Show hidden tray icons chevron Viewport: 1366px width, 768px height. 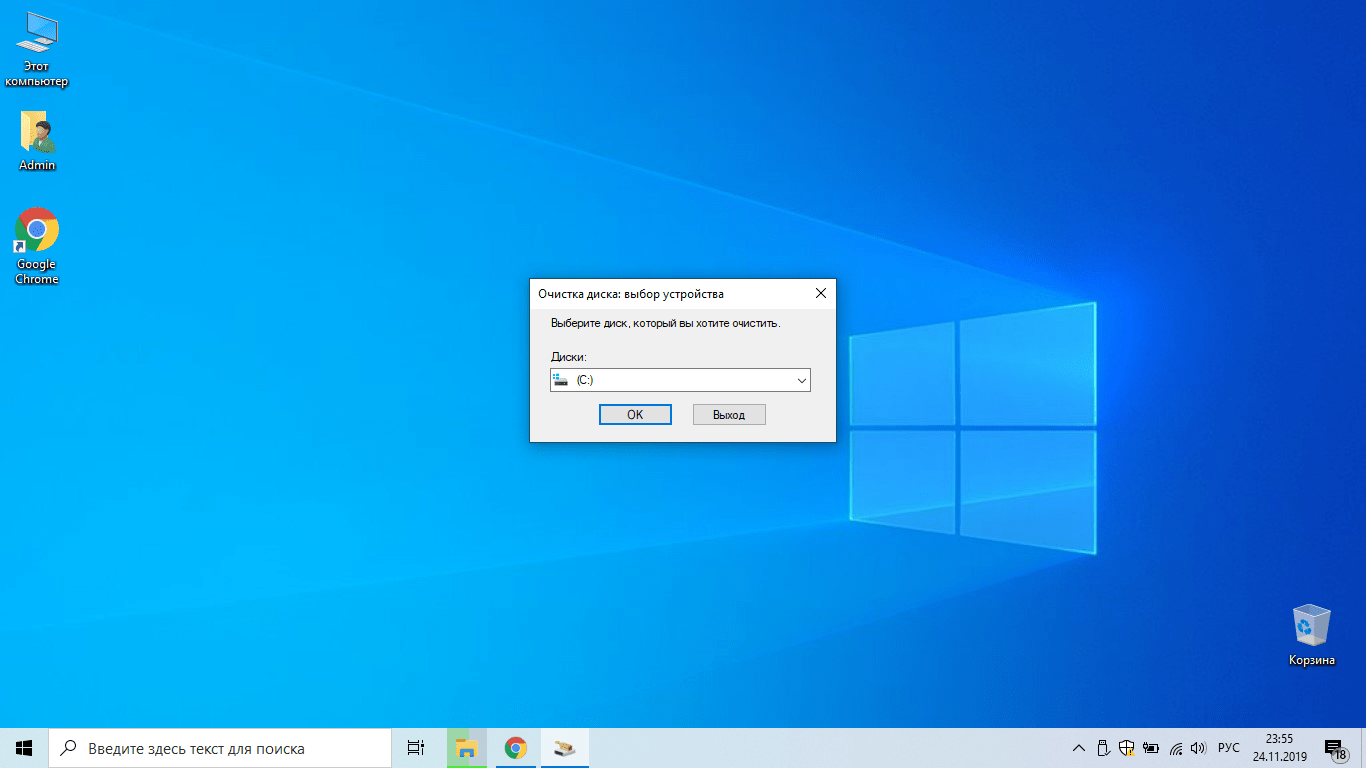click(1078, 748)
